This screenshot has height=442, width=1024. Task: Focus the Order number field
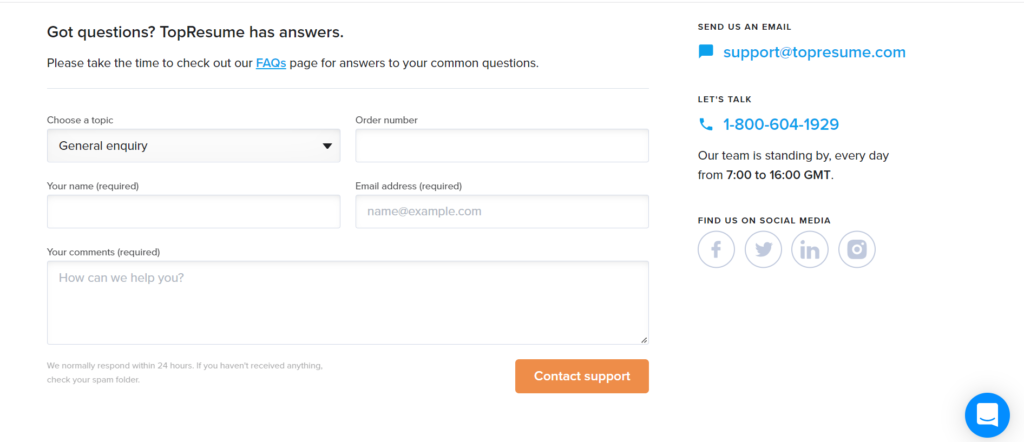[502, 146]
